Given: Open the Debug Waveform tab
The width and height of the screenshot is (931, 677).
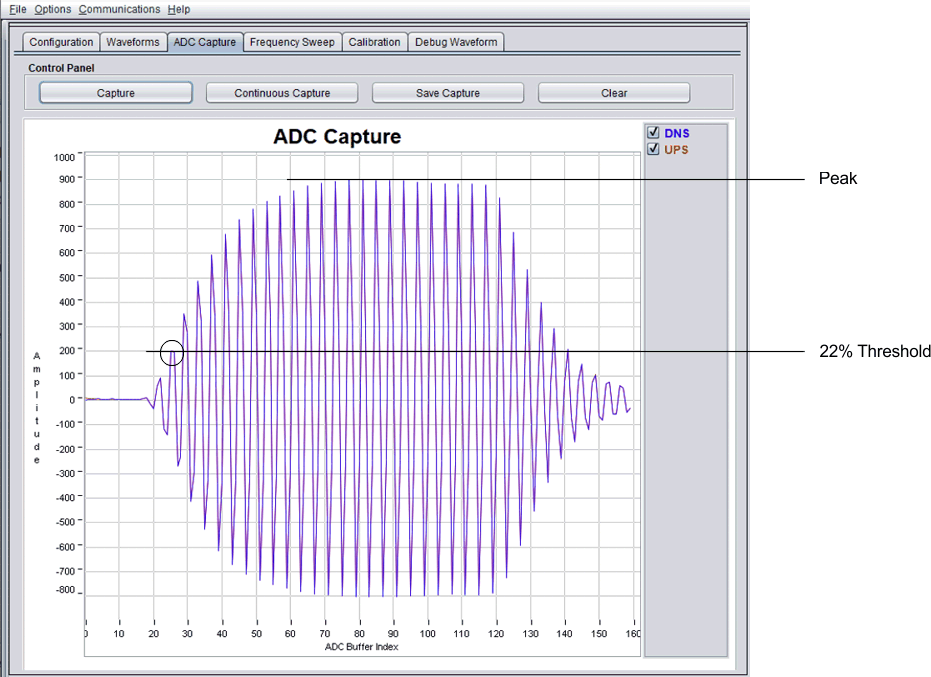Looking at the screenshot, I should coord(456,42).
